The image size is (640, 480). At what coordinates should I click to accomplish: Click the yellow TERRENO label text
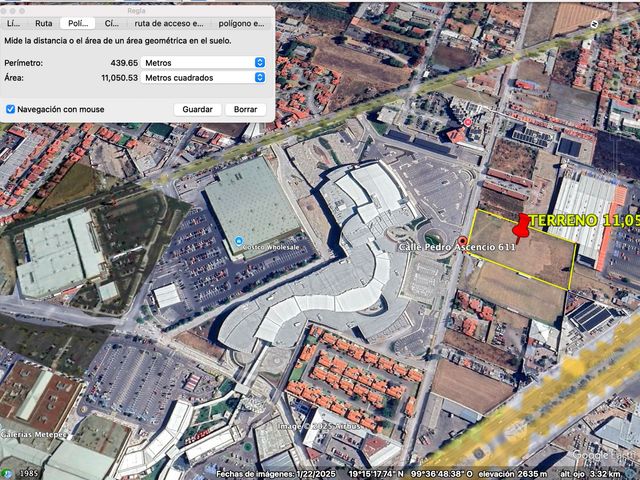pyautogui.click(x=584, y=220)
